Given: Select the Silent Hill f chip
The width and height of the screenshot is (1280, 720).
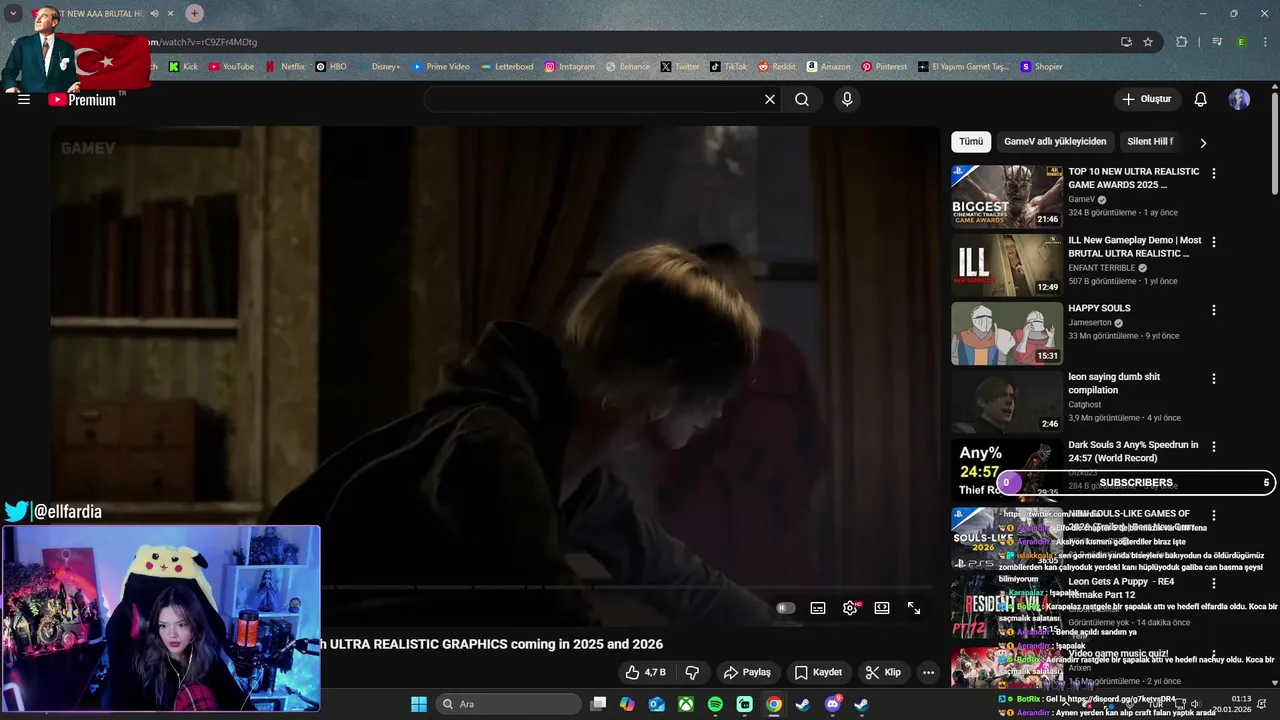Looking at the screenshot, I should point(1150,142).
